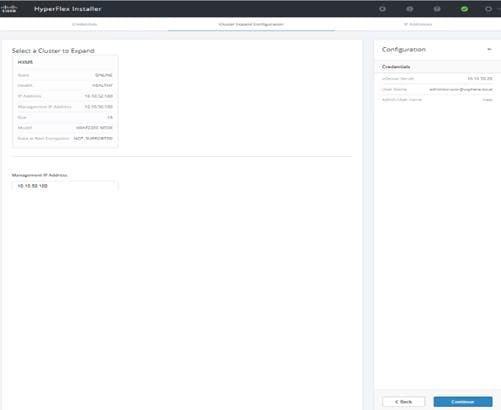This screenshot has height=410, width=501.
Task: Click the vCenter Server row in Configuration
Action: click(x=437, y=79)
